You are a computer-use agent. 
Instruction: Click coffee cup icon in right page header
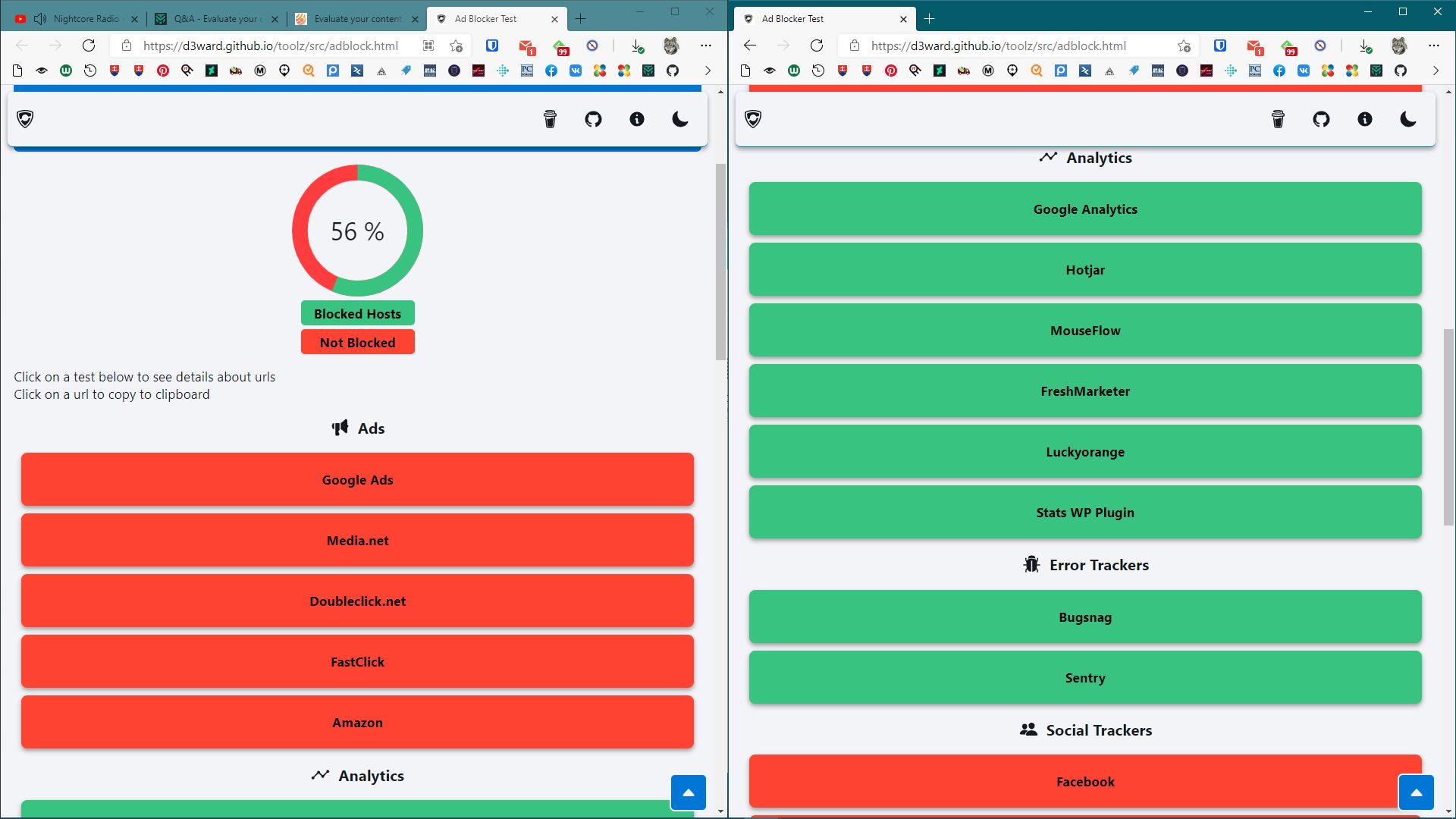pyautogui.click(x=1278, y=119)
